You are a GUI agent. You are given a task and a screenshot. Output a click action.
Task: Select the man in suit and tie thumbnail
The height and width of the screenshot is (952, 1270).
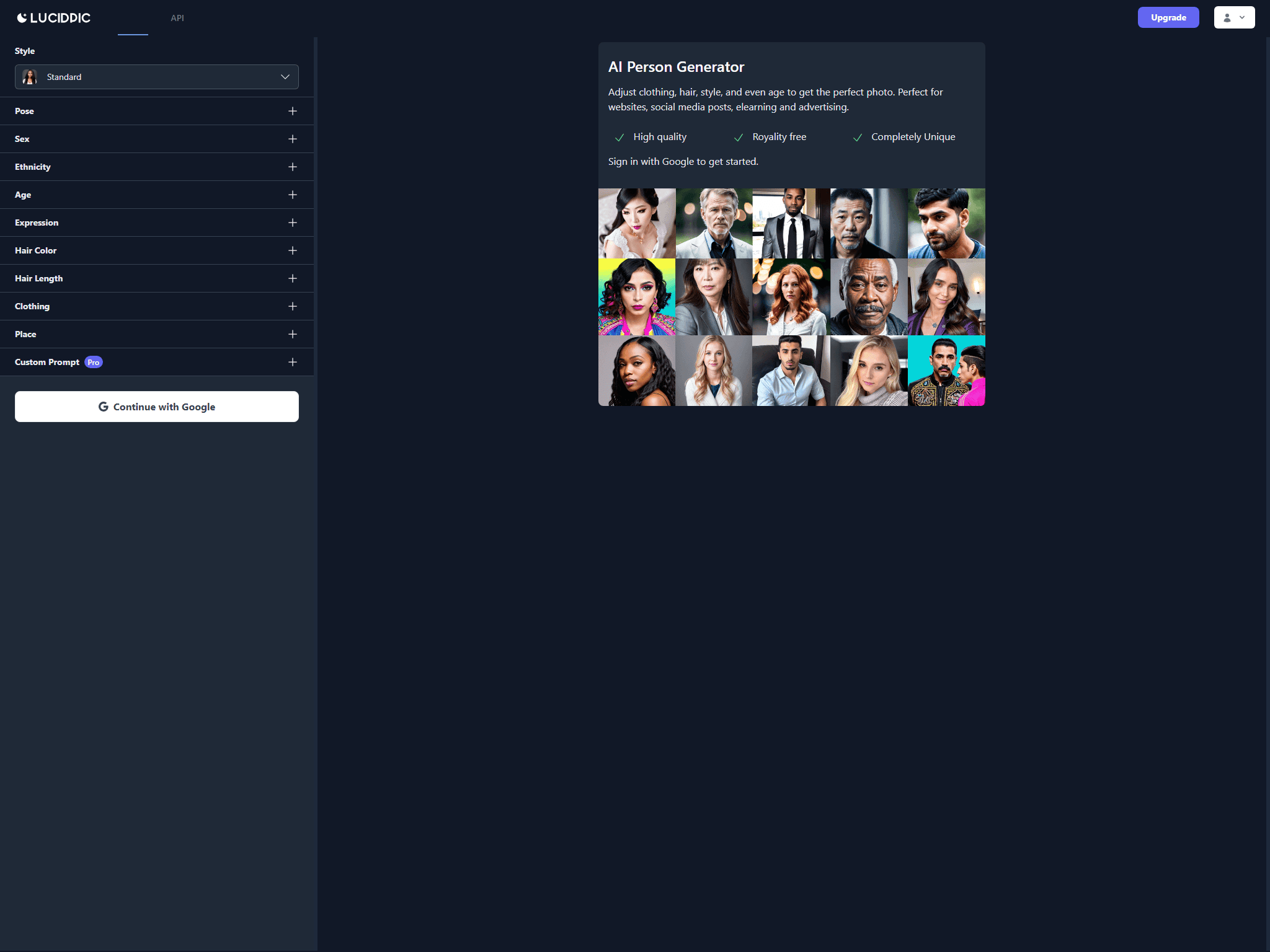point(791,223)
